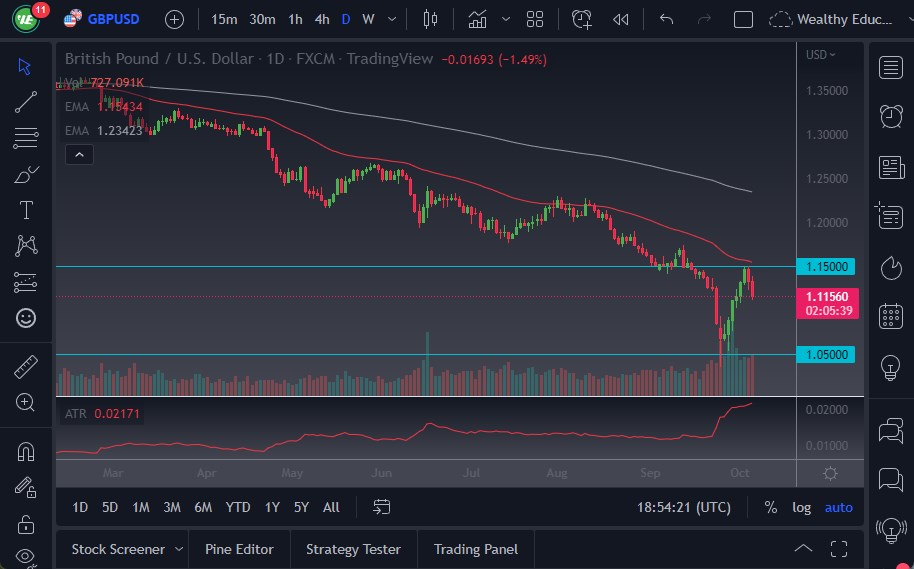Switch to the Pine Editor tab

240,549
